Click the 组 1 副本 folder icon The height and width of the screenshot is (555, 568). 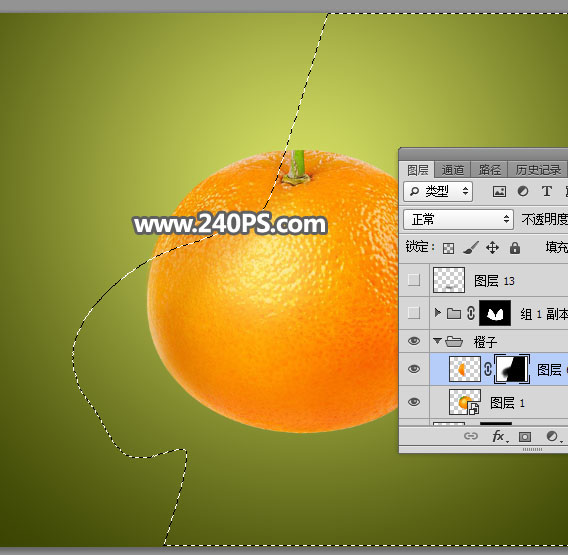tap(454, 313)
